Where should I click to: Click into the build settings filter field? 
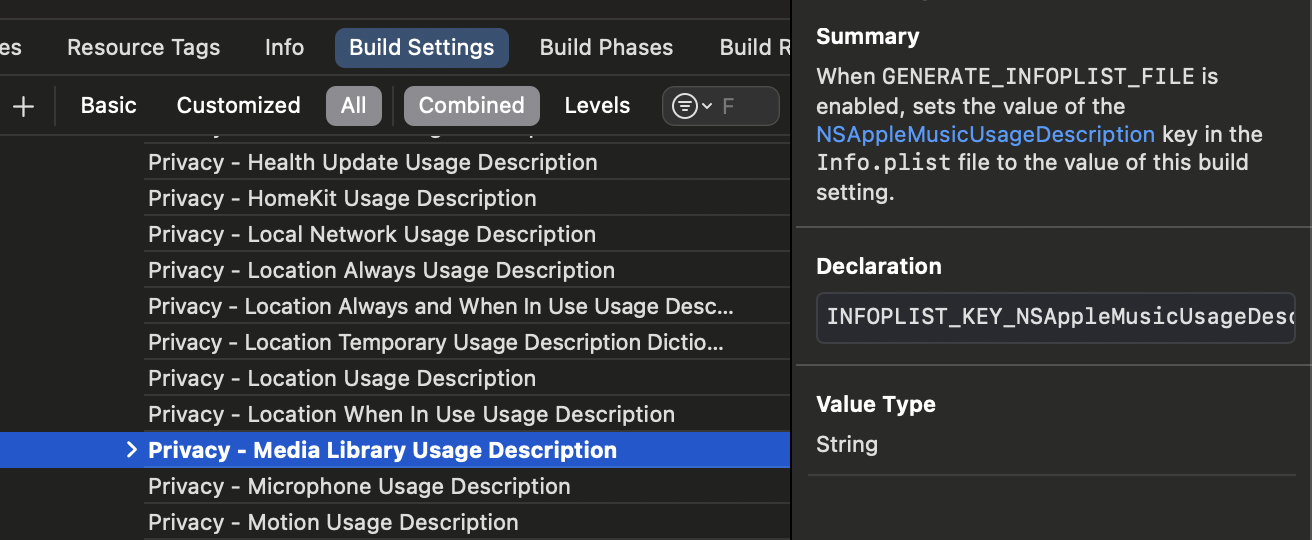745,106
